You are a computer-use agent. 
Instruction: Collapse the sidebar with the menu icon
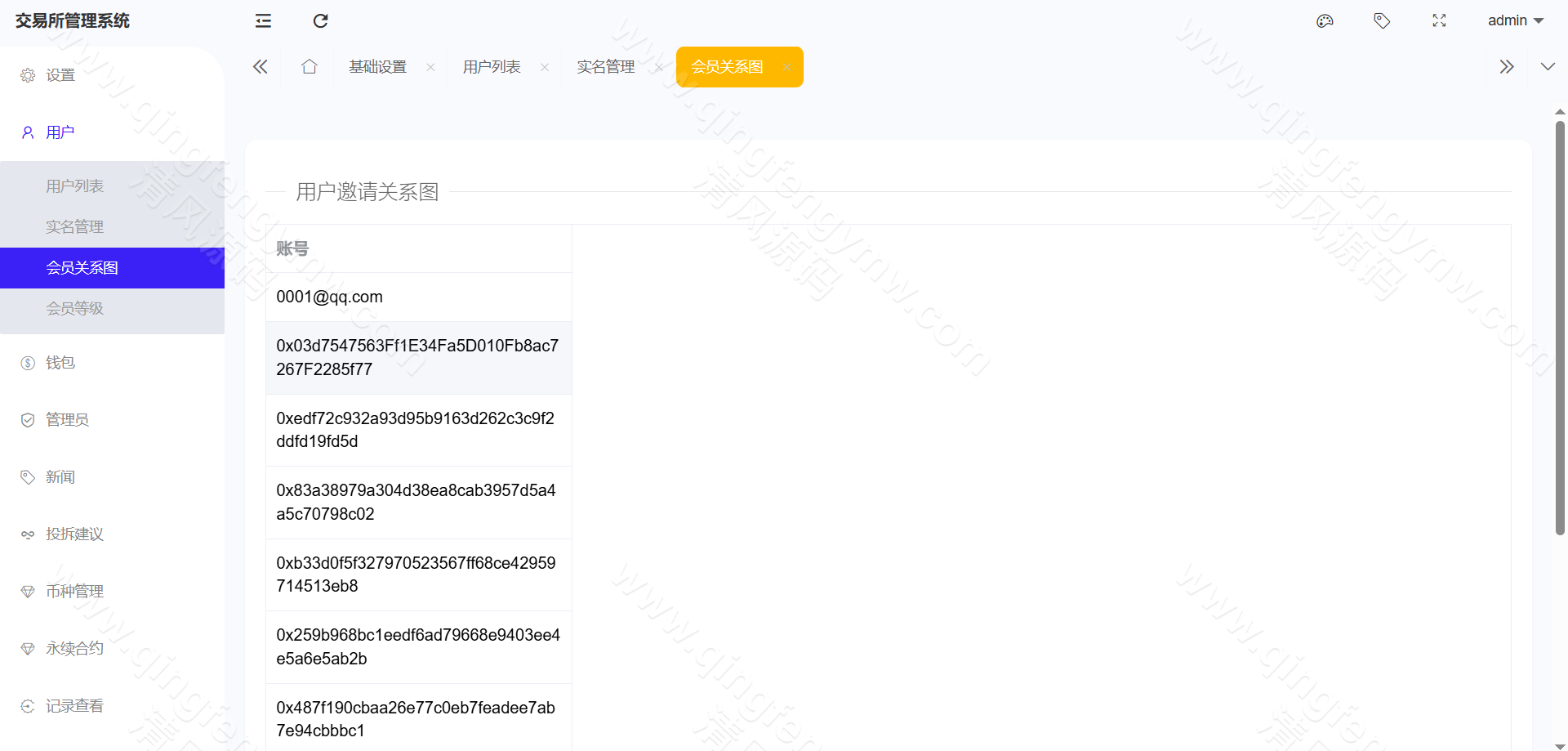point(263,20)
